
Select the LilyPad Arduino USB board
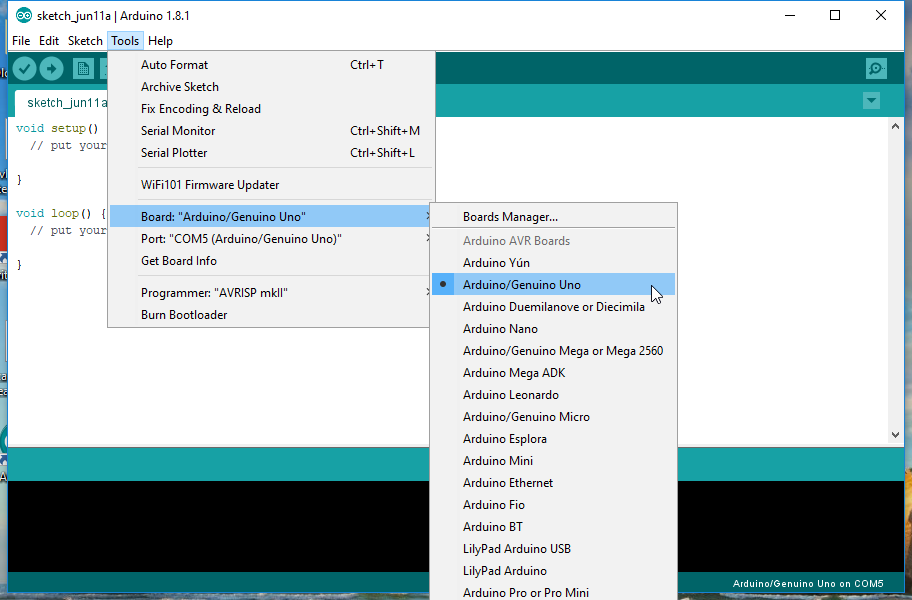553,549
